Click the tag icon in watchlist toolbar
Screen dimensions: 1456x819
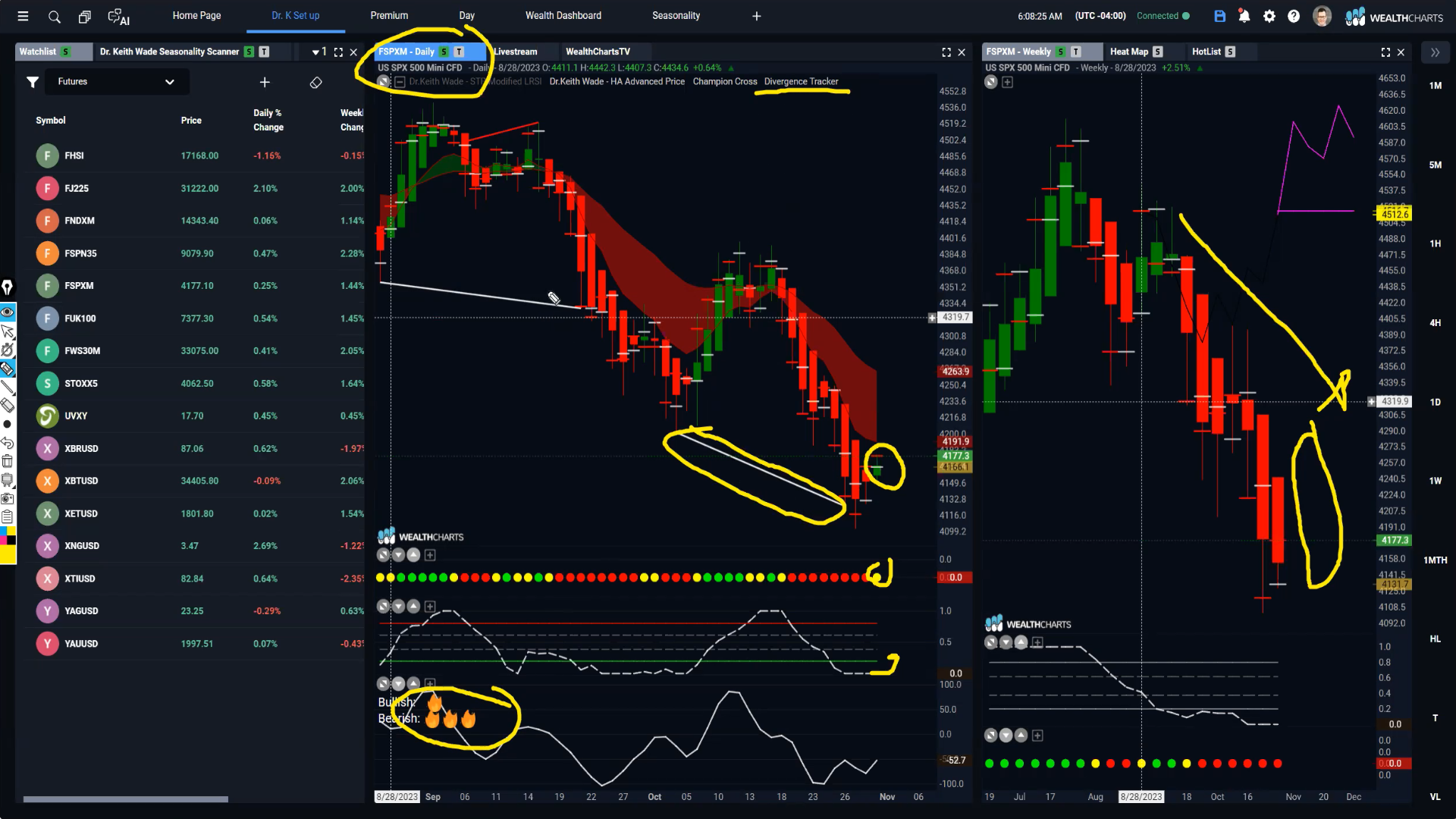click(316, 82)
